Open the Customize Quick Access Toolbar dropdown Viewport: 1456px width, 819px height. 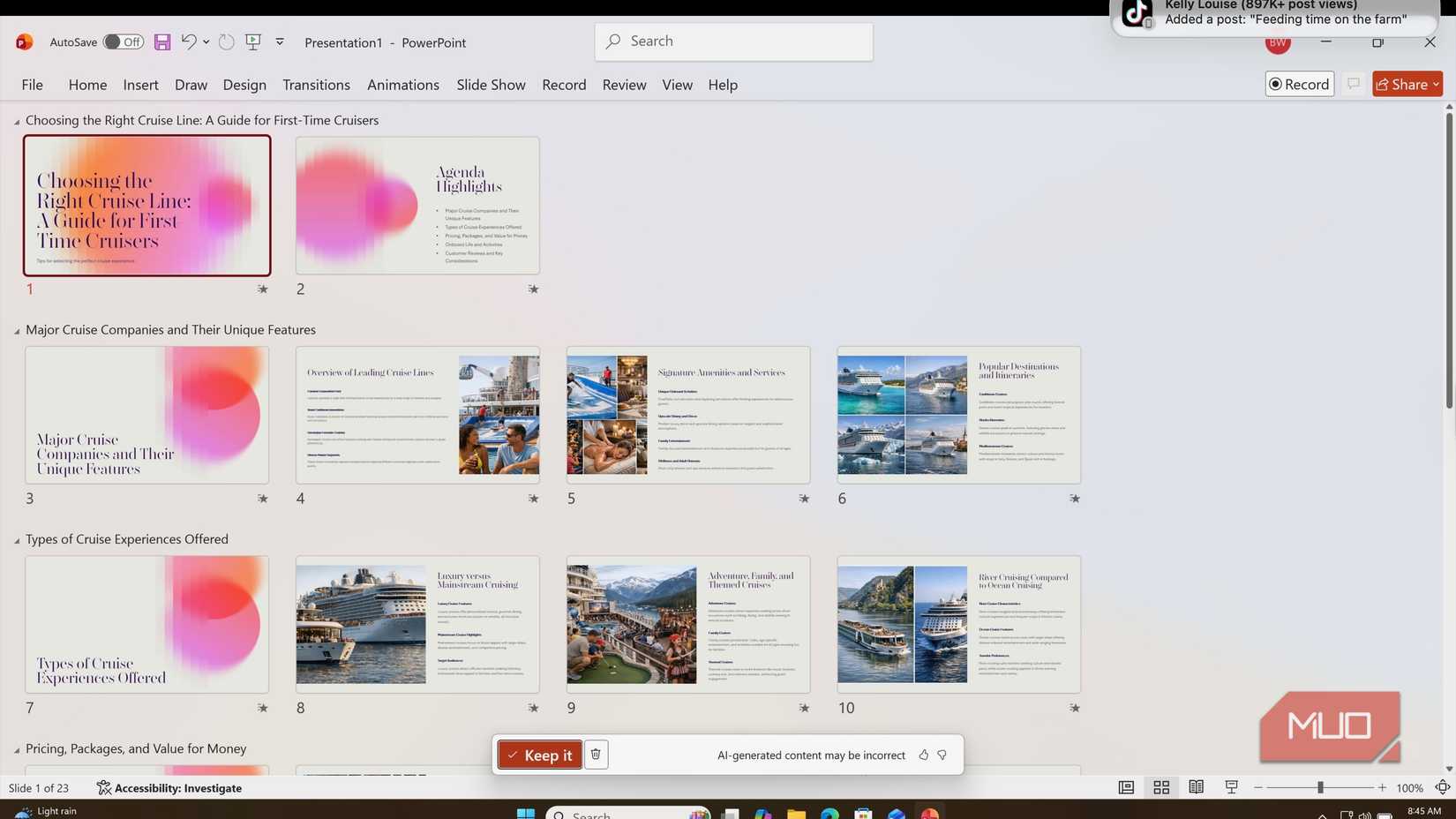279,41
